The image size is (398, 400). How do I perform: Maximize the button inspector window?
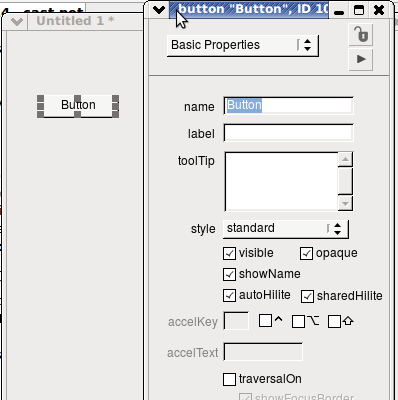[x=359, y=10]
